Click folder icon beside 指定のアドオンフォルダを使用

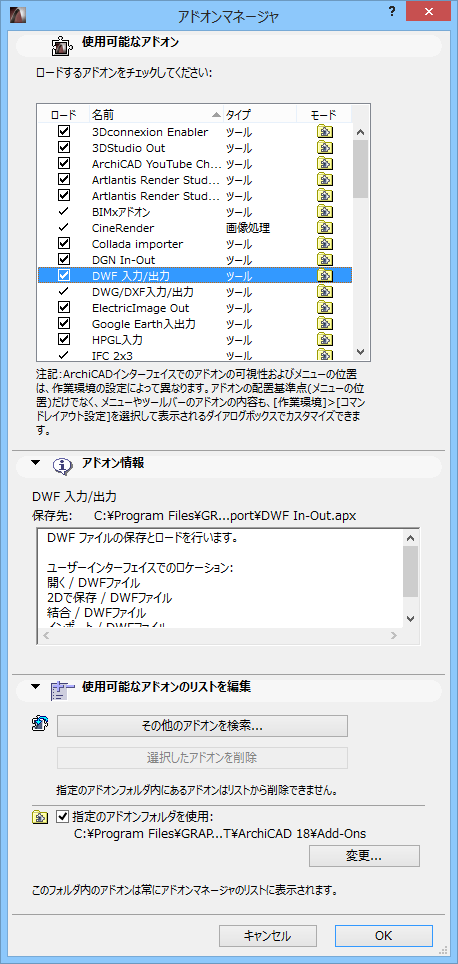[x=39, y=817]
